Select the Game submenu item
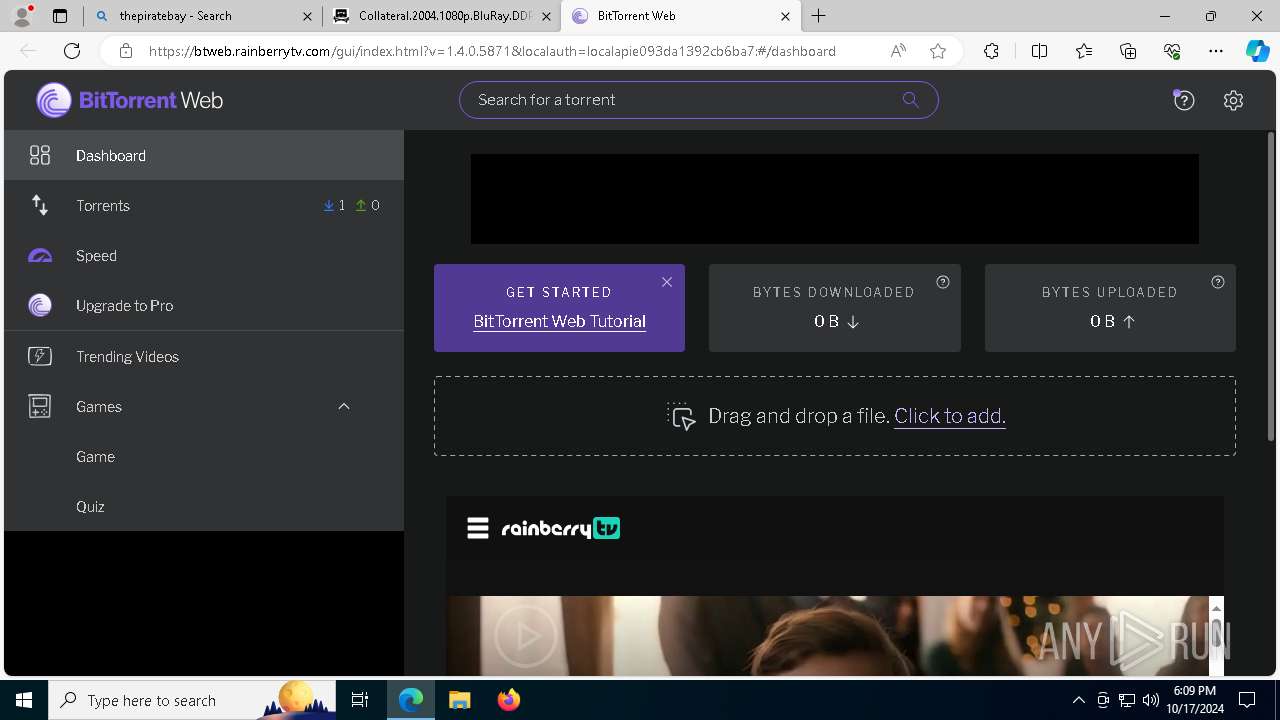Image resolution: width=1280 pixels, height=720 pixels. pyautogui.click(x=204, y=456)
